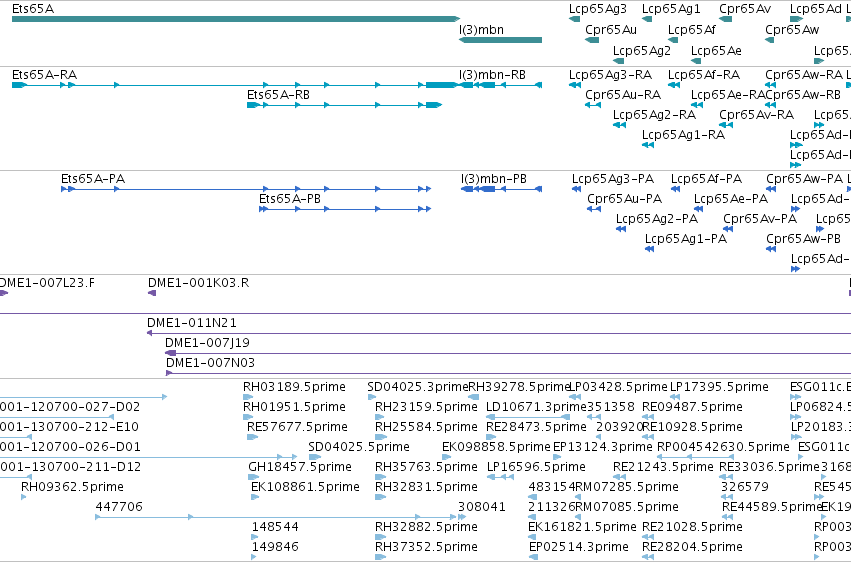The image size is (851, 562).
Task: Select the DME1-007N03 BAC clone label
Action: [x=211, y=363]
